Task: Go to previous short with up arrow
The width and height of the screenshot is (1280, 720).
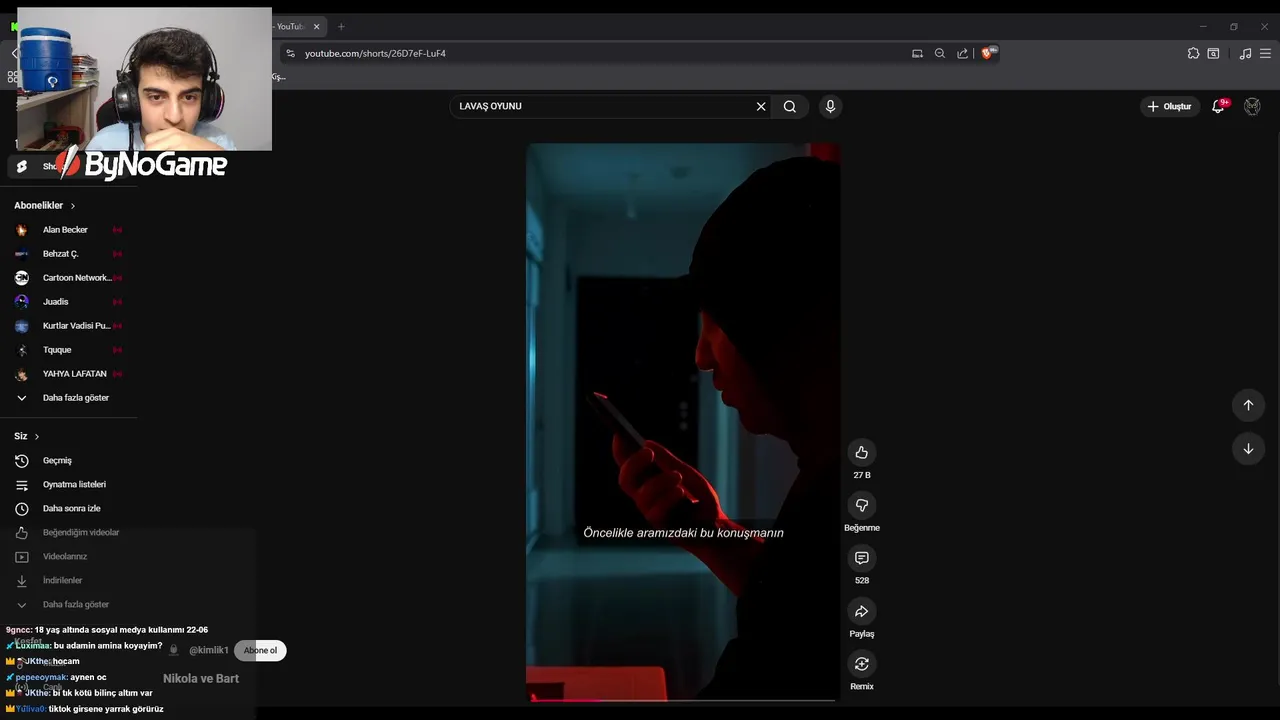Action: pyautogui.click(x=1248, y=405)
